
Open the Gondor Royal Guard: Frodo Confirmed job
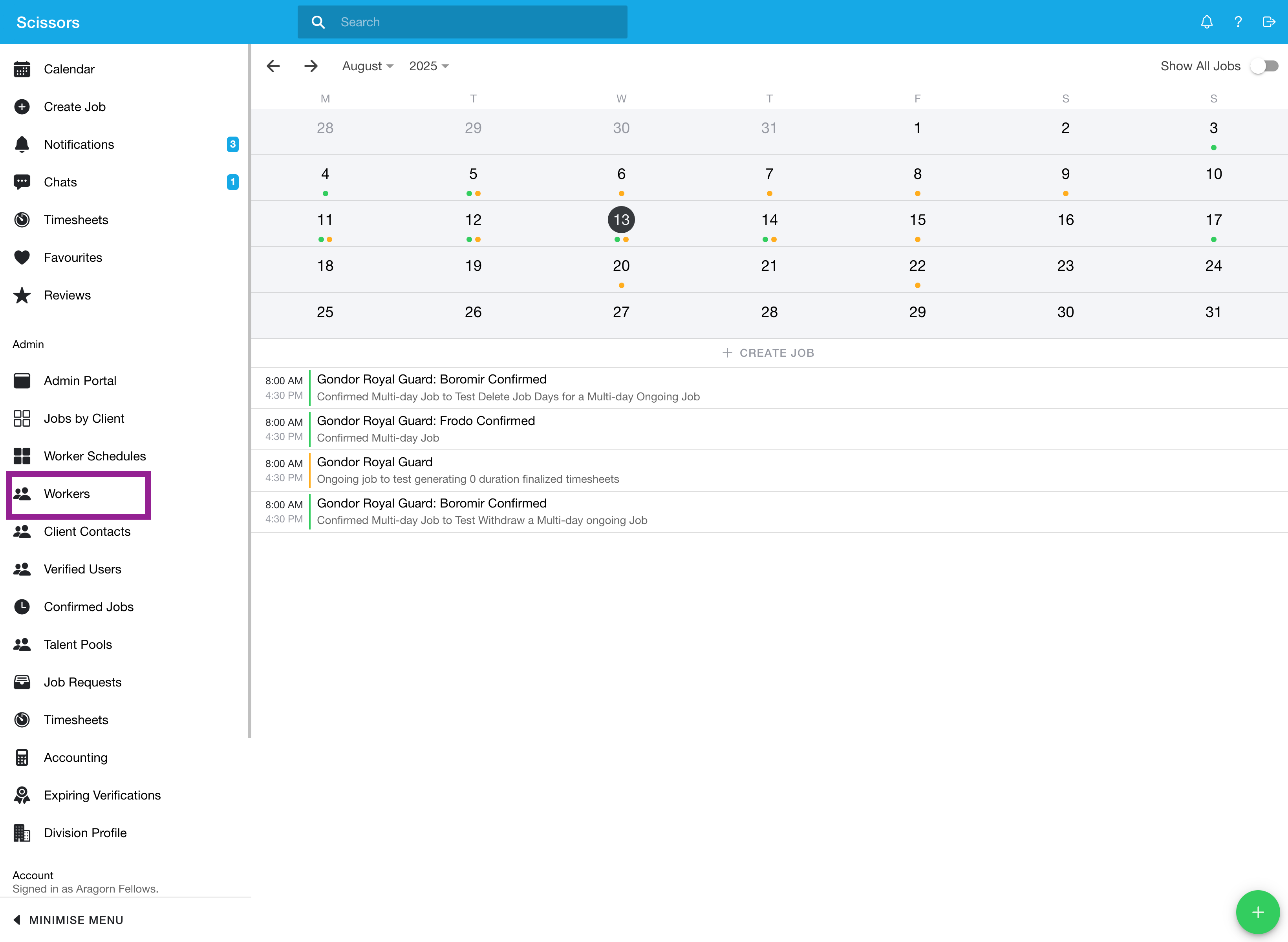click(x=426, y=421)
